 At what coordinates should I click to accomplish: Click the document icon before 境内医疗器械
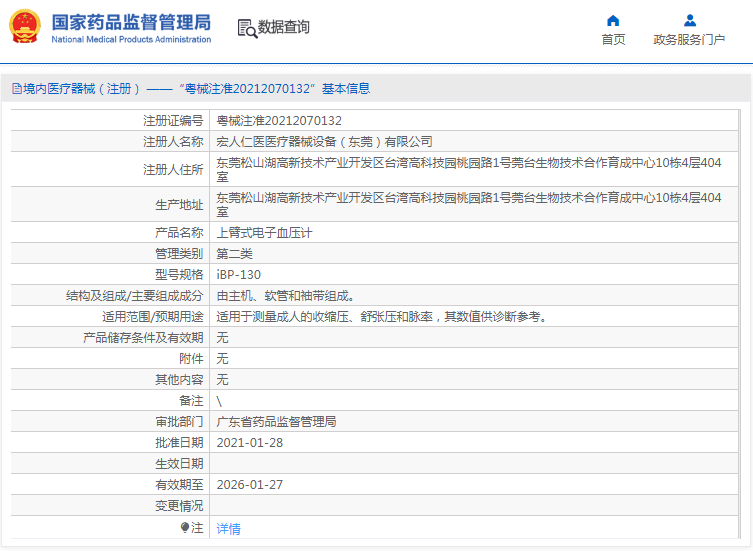17,88
